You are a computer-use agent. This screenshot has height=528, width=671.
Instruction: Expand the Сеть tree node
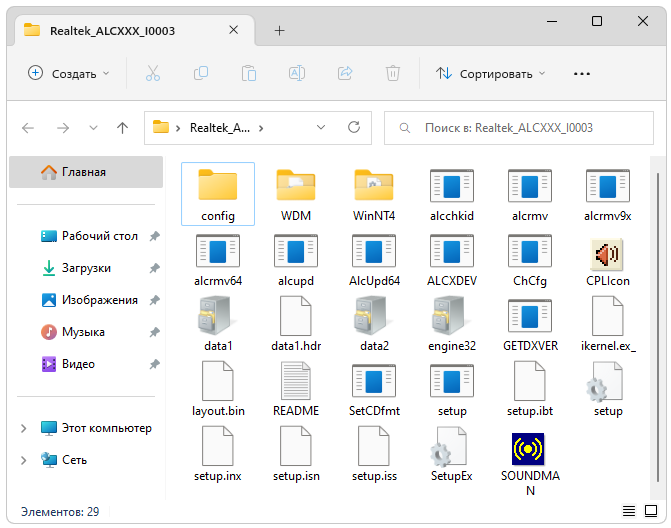24,460
